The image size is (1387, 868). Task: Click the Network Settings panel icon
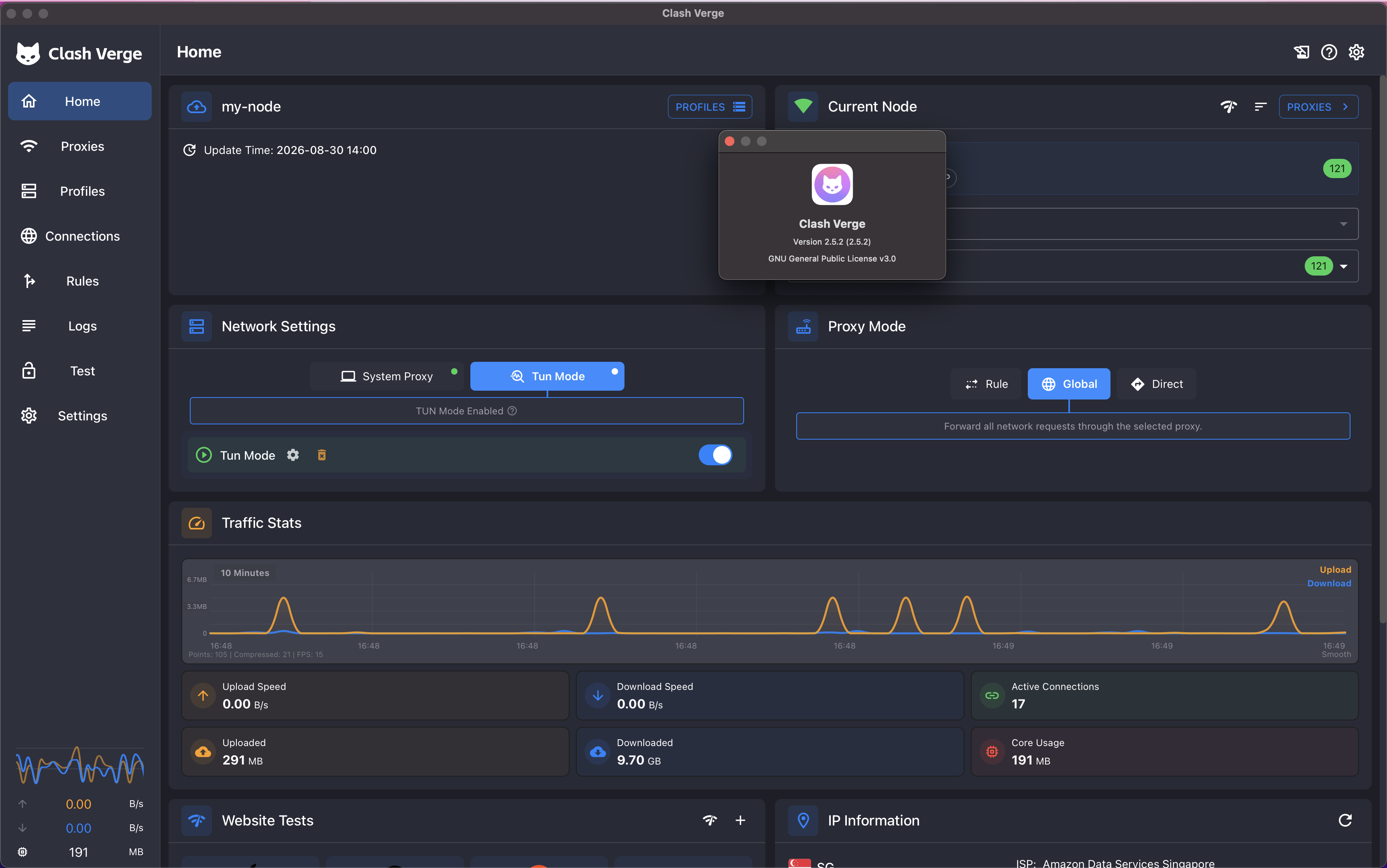[x=196, y=327]
